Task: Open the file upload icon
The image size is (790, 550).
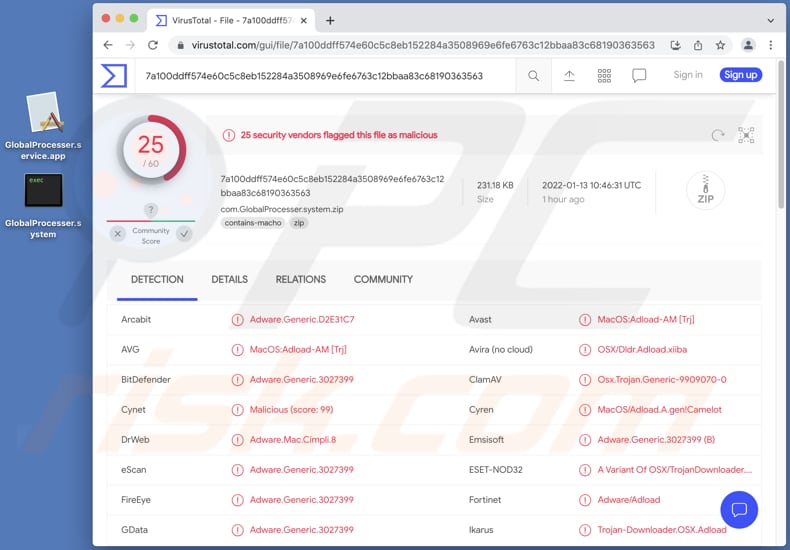Action: [569, 75]
